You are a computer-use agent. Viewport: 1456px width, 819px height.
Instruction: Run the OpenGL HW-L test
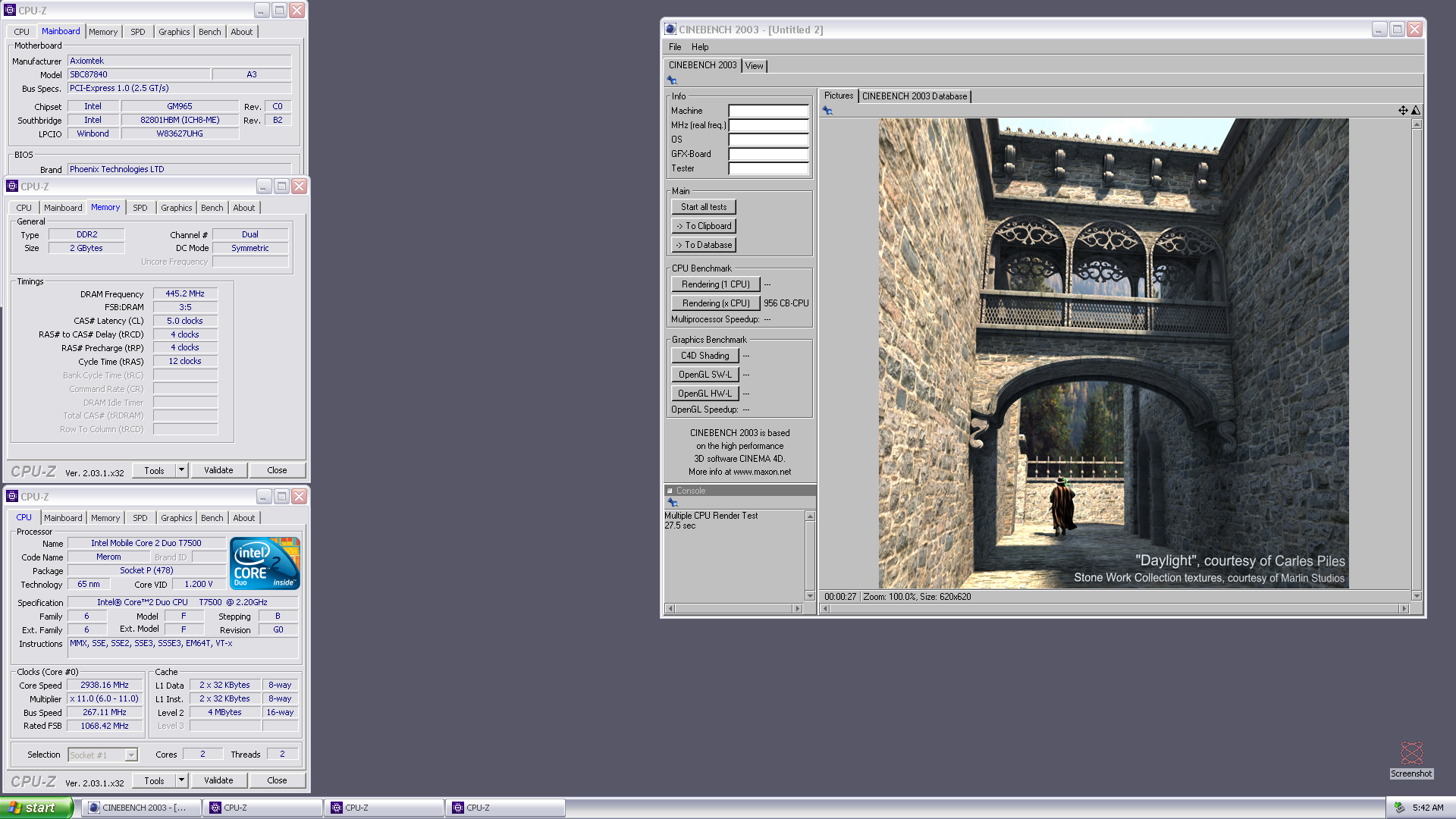[705, 394]
